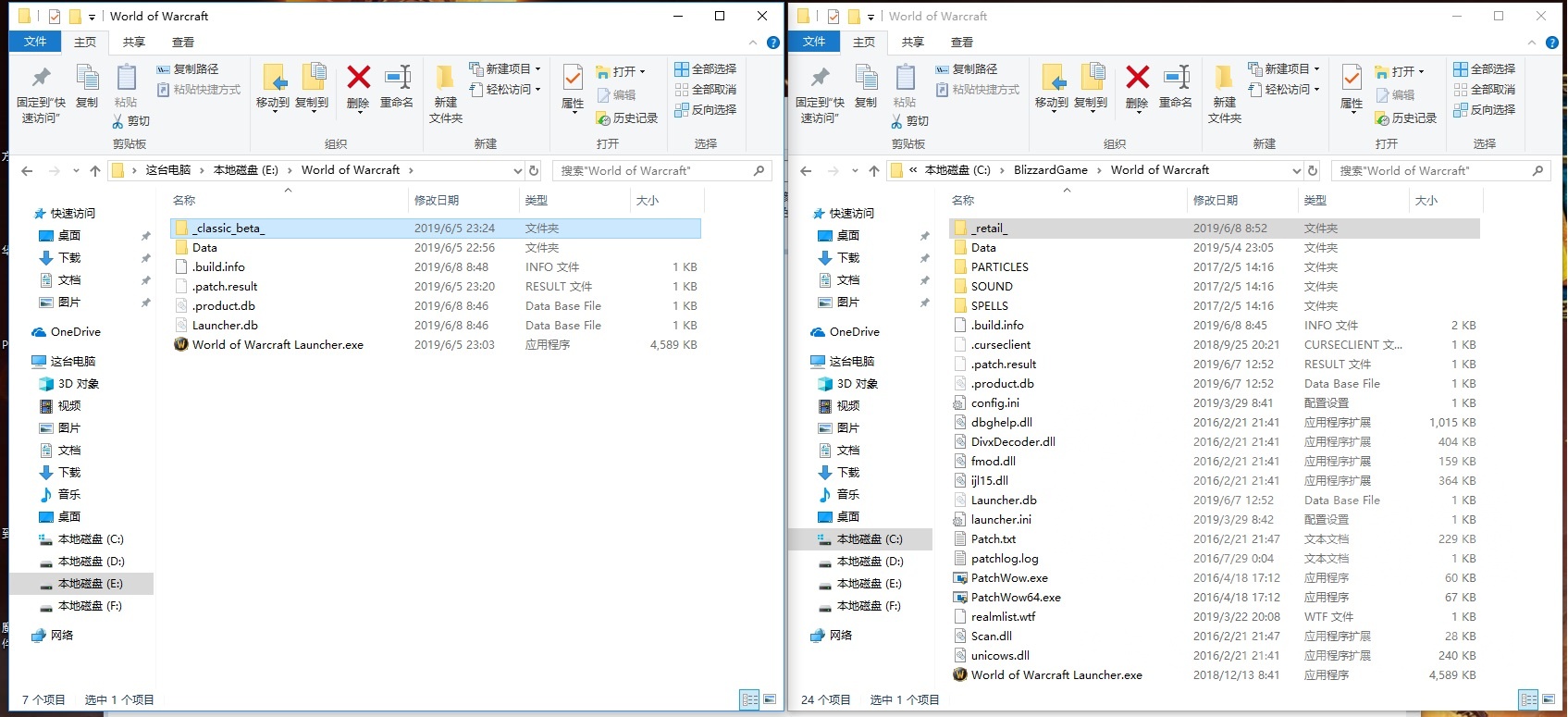Screen dimensions: 1568x717
Task: Select 本地磁盘 (D:) in left window sidebar
Action: [x=92, y=562]
